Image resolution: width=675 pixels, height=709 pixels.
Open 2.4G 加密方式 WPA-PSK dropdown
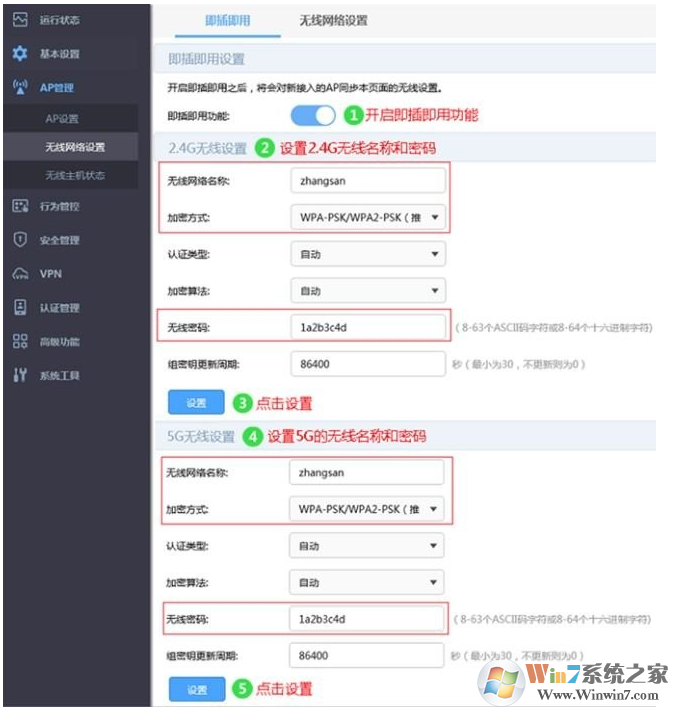pyautogui.click(x=368, y=217)
